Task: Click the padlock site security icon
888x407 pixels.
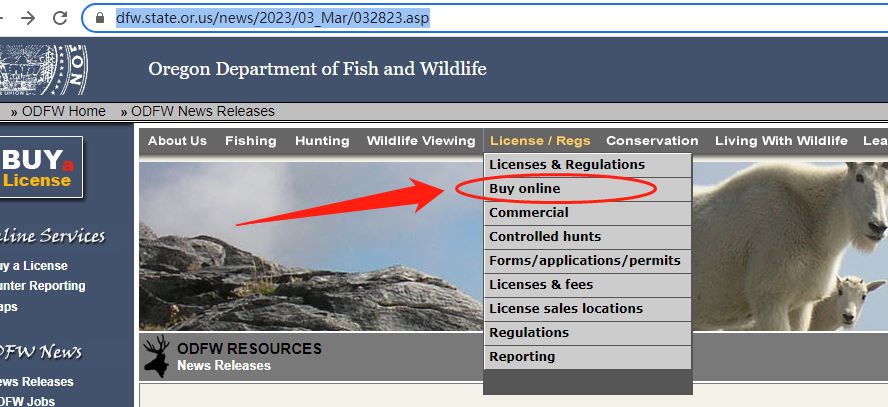Action: pos(99,18)
